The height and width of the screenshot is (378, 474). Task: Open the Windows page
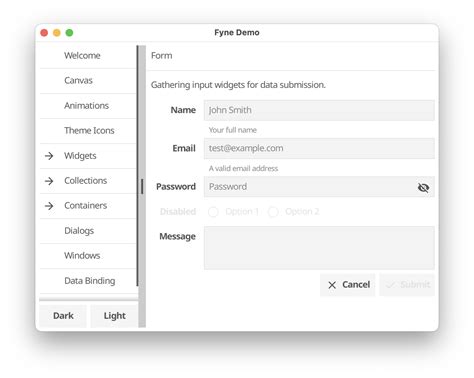click(88, 256)
